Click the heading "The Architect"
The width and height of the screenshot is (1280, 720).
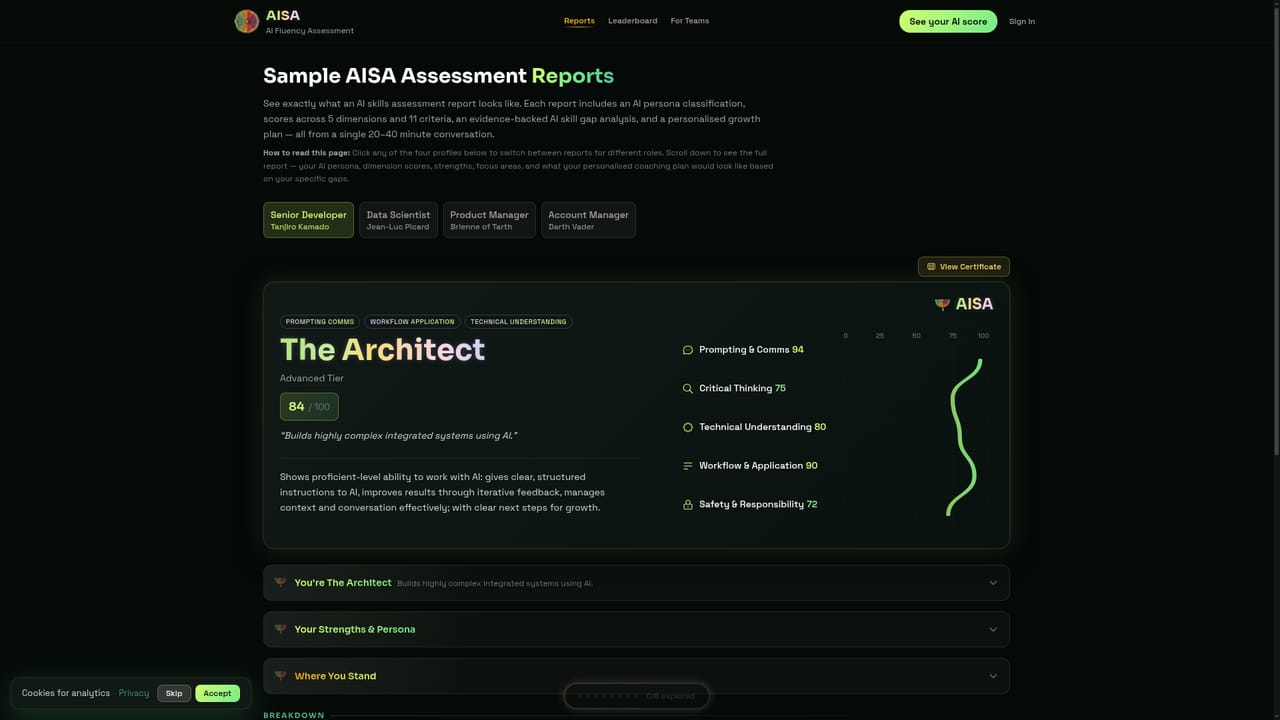pyautogui.click(x=382, y=349)
